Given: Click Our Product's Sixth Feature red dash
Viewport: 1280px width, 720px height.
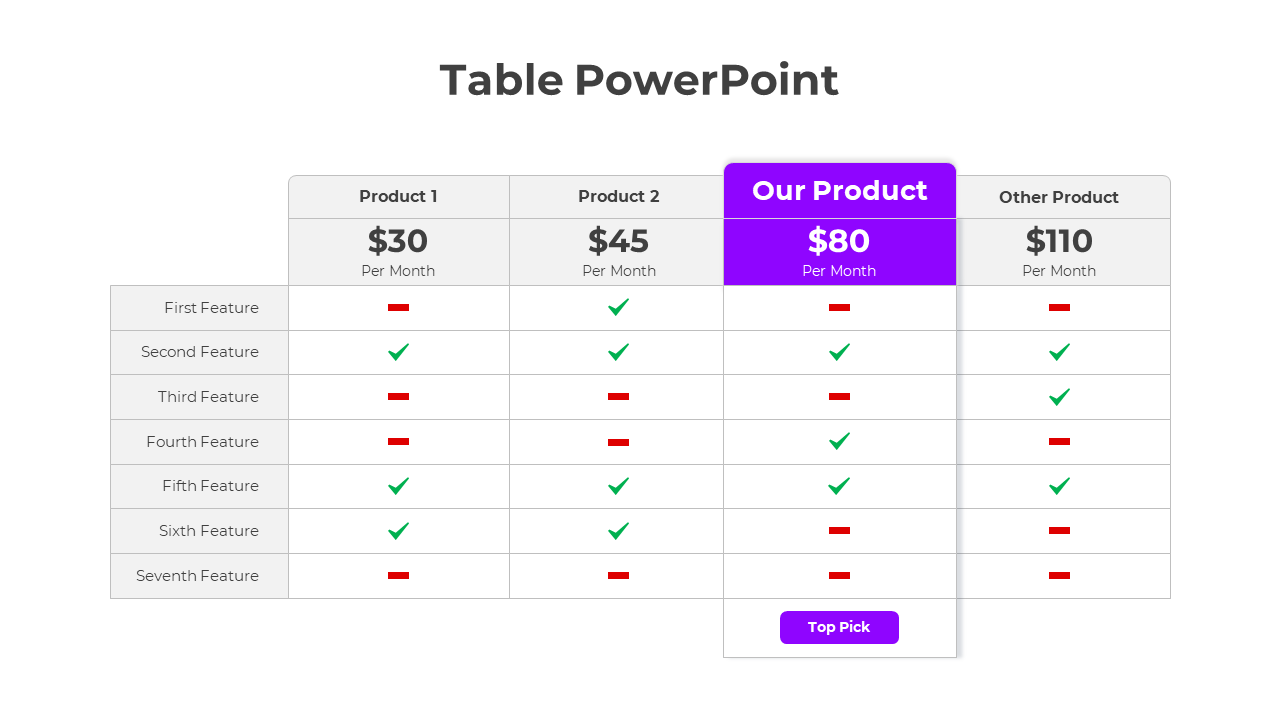Looking at the screenshot, I should click(839, 530).
